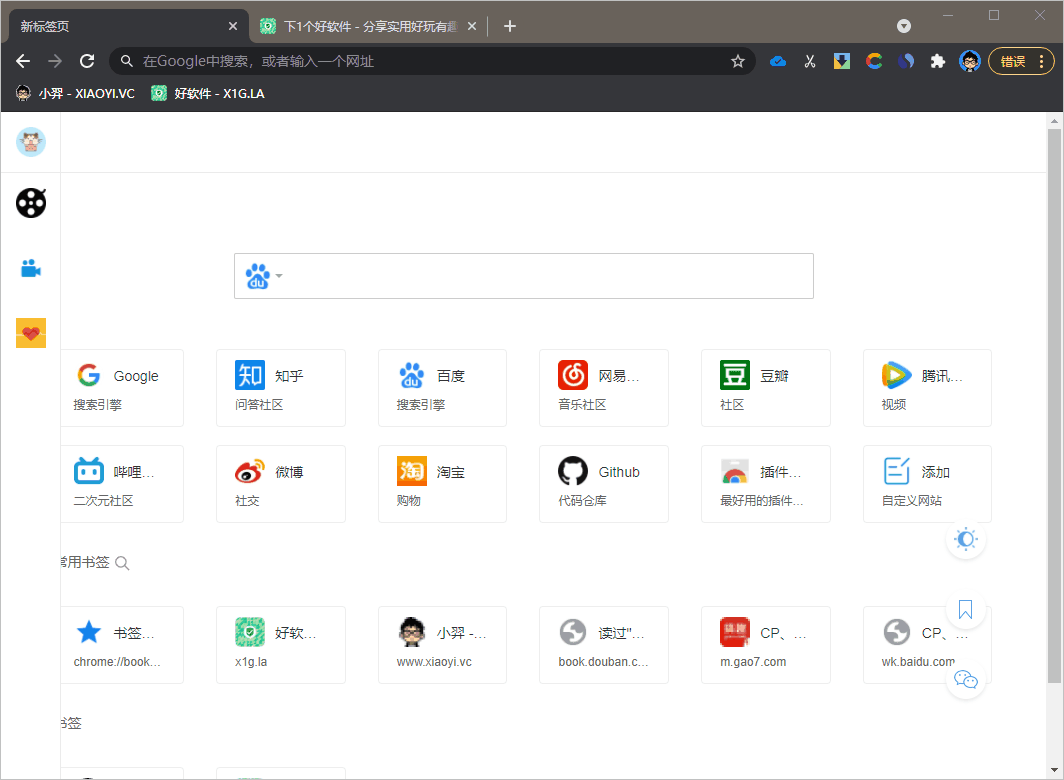
Task: Bookmark this page with the star icon
Action: click(738, 61)
